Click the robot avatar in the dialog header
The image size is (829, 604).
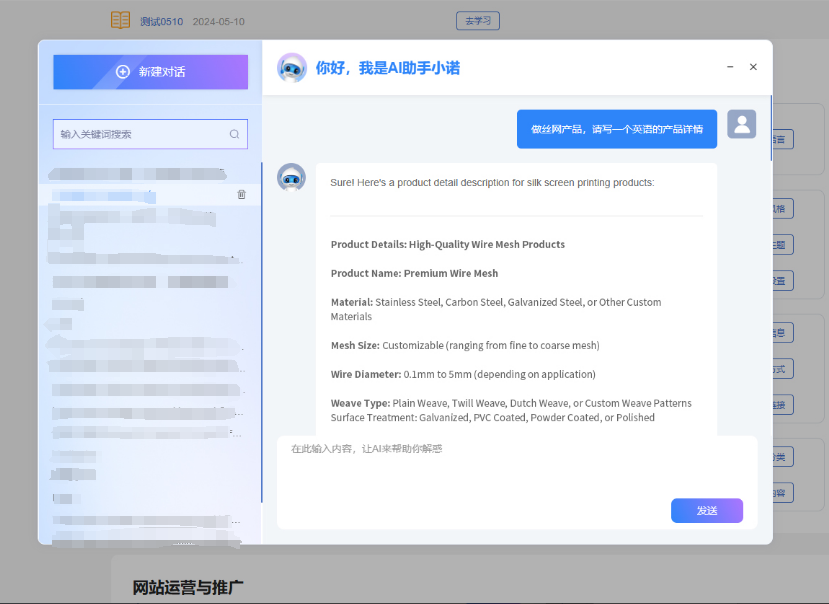[292, 68]
